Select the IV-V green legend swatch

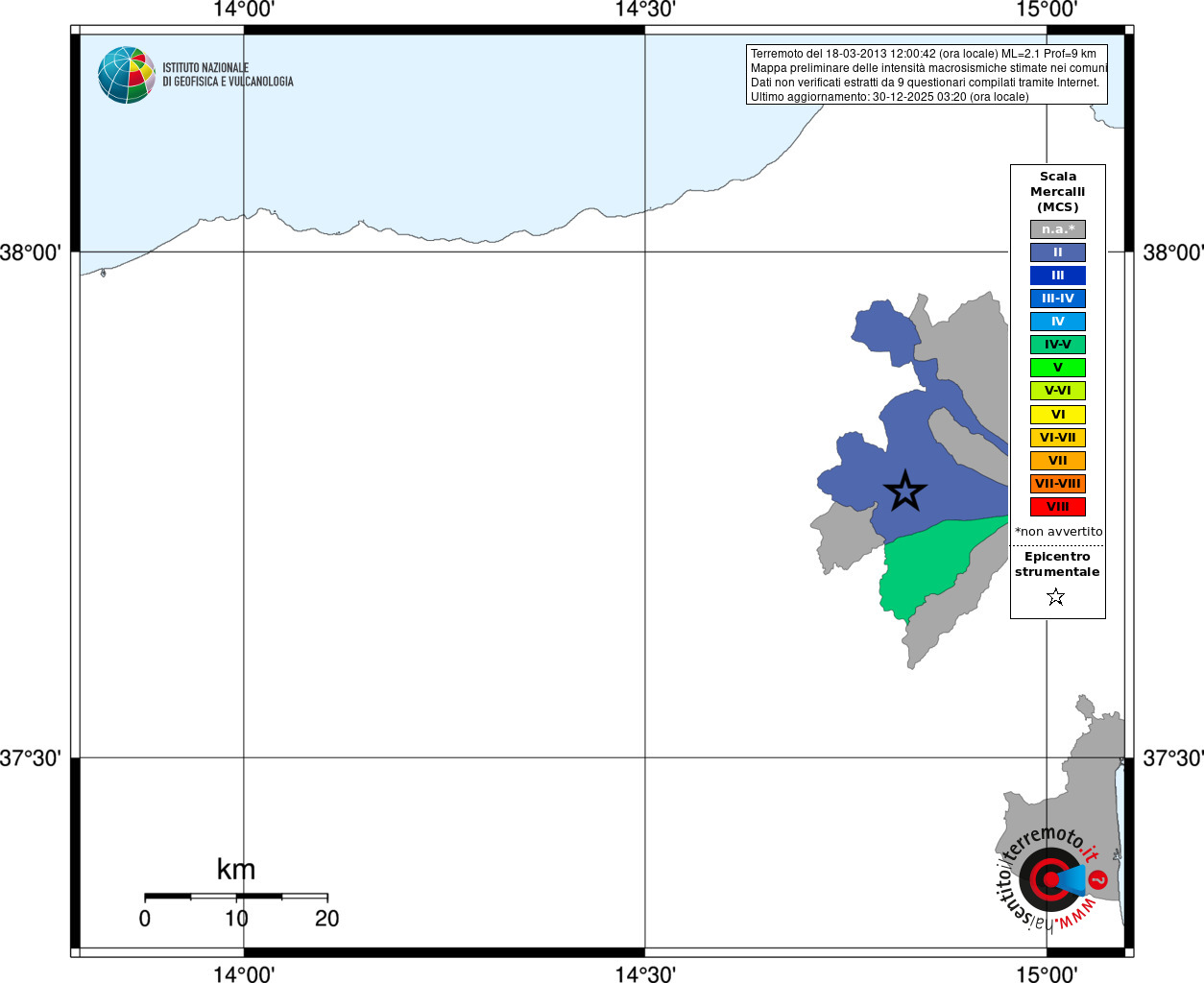pyautogui.click(x=1058, y=345)
